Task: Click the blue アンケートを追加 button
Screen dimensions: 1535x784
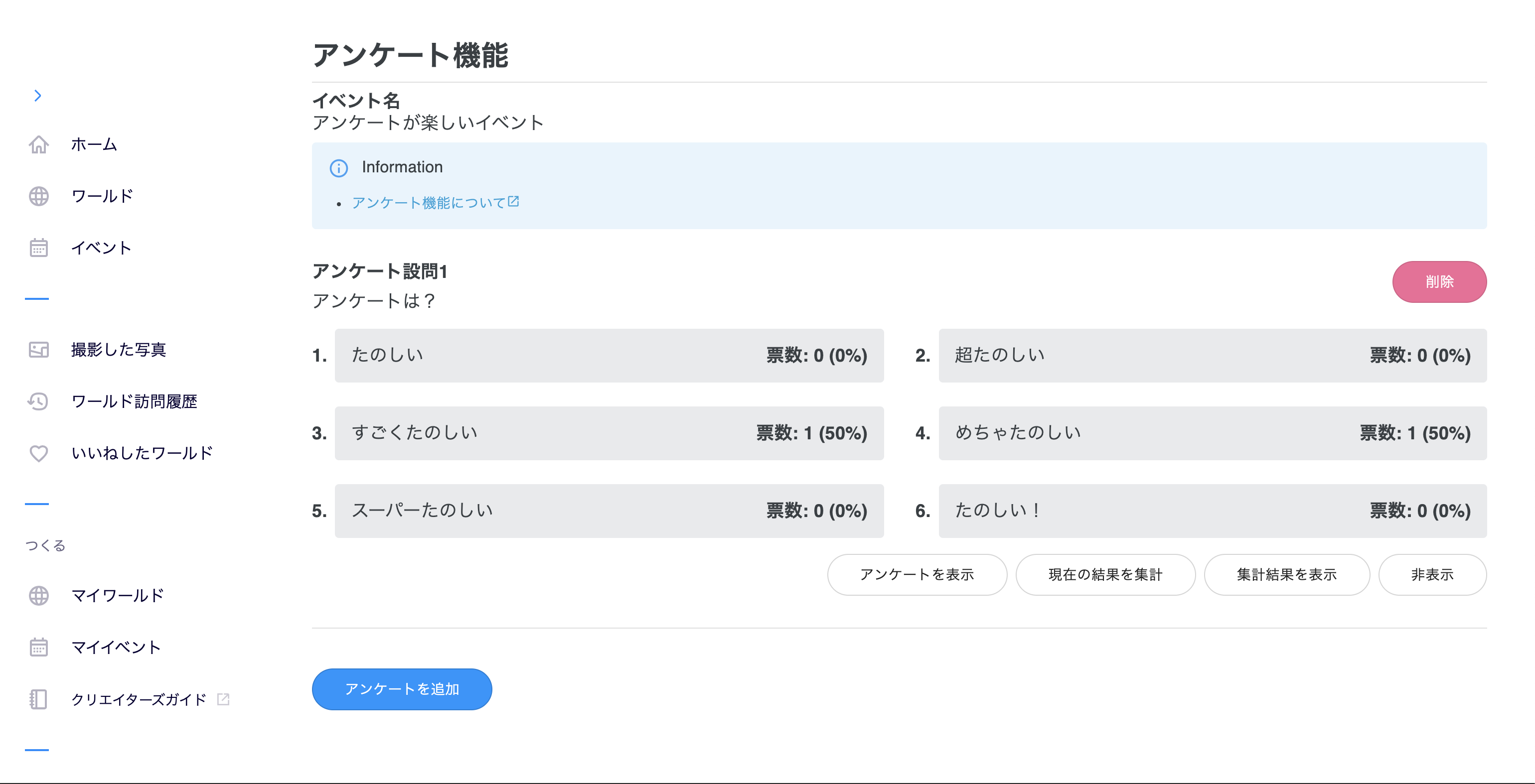Action: pyautogui.click(x=402, y=689)
